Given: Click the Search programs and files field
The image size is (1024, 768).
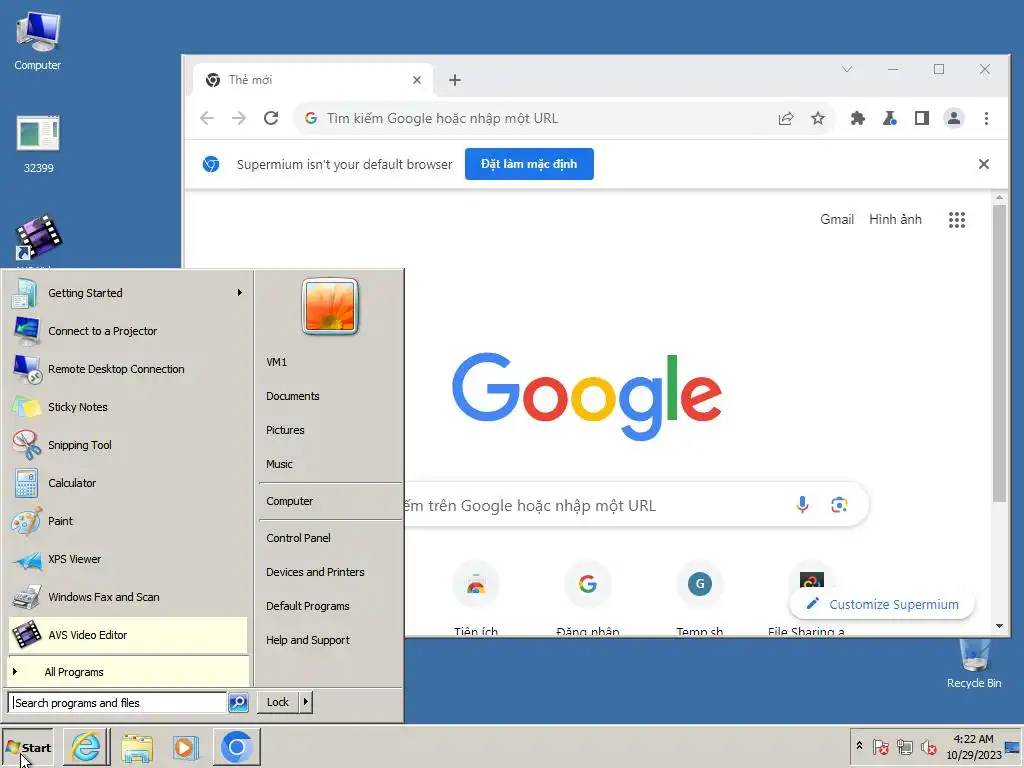Looking at the screenshot, I should (x=118, y=703).
